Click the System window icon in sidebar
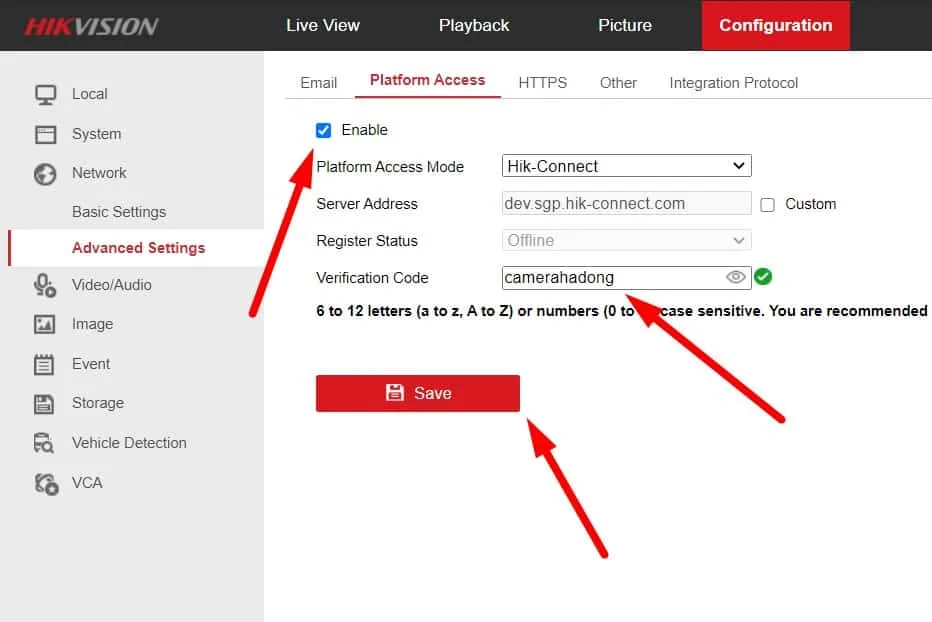Image resolution: width=932 pixels, height=622 pixels. coord(45,134)
